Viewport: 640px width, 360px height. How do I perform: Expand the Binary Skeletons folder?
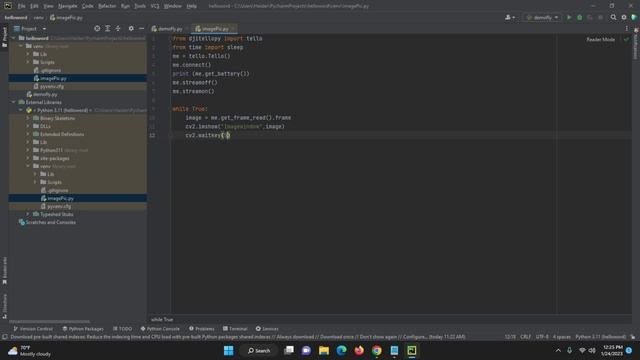coord(28,118)
